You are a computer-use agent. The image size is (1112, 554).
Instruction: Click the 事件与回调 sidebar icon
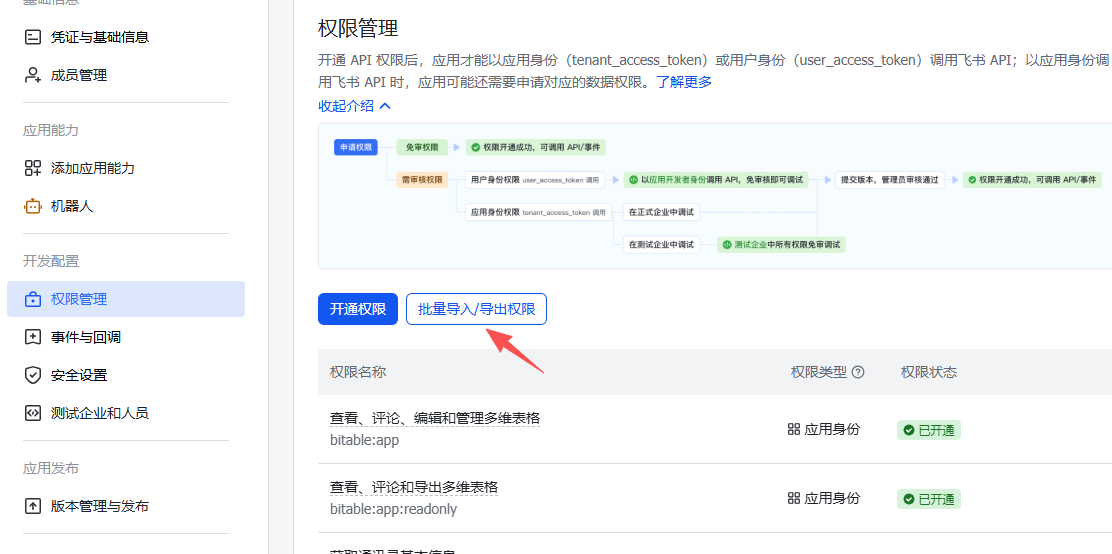33,337
